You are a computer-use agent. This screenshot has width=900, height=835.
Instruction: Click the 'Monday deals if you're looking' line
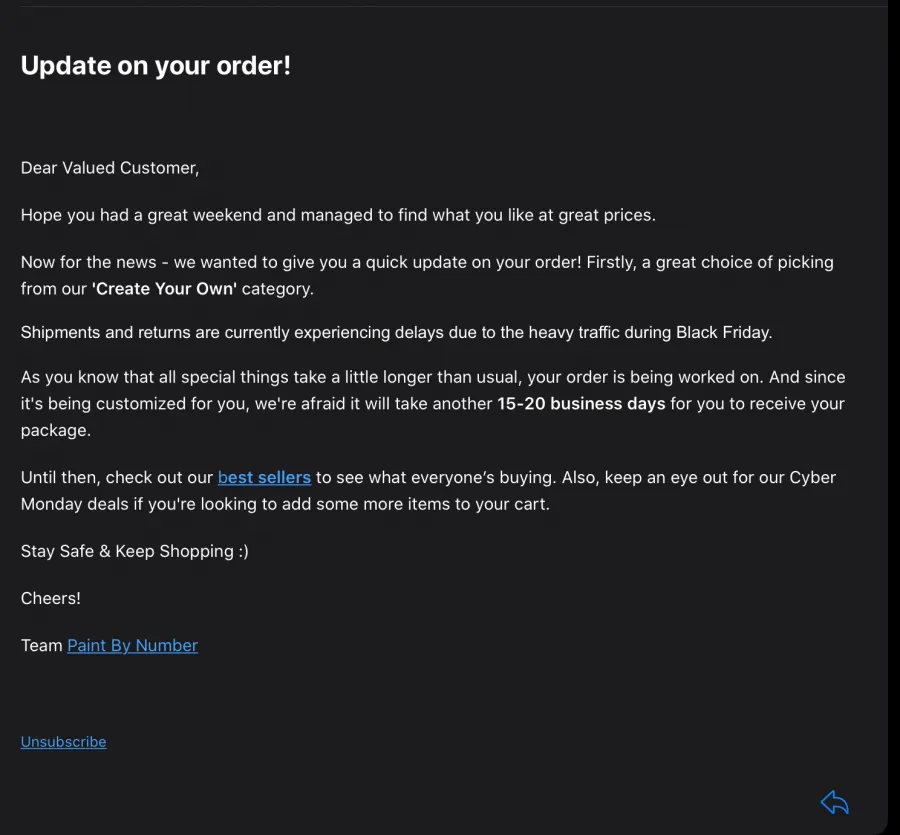tap(285, 504)
